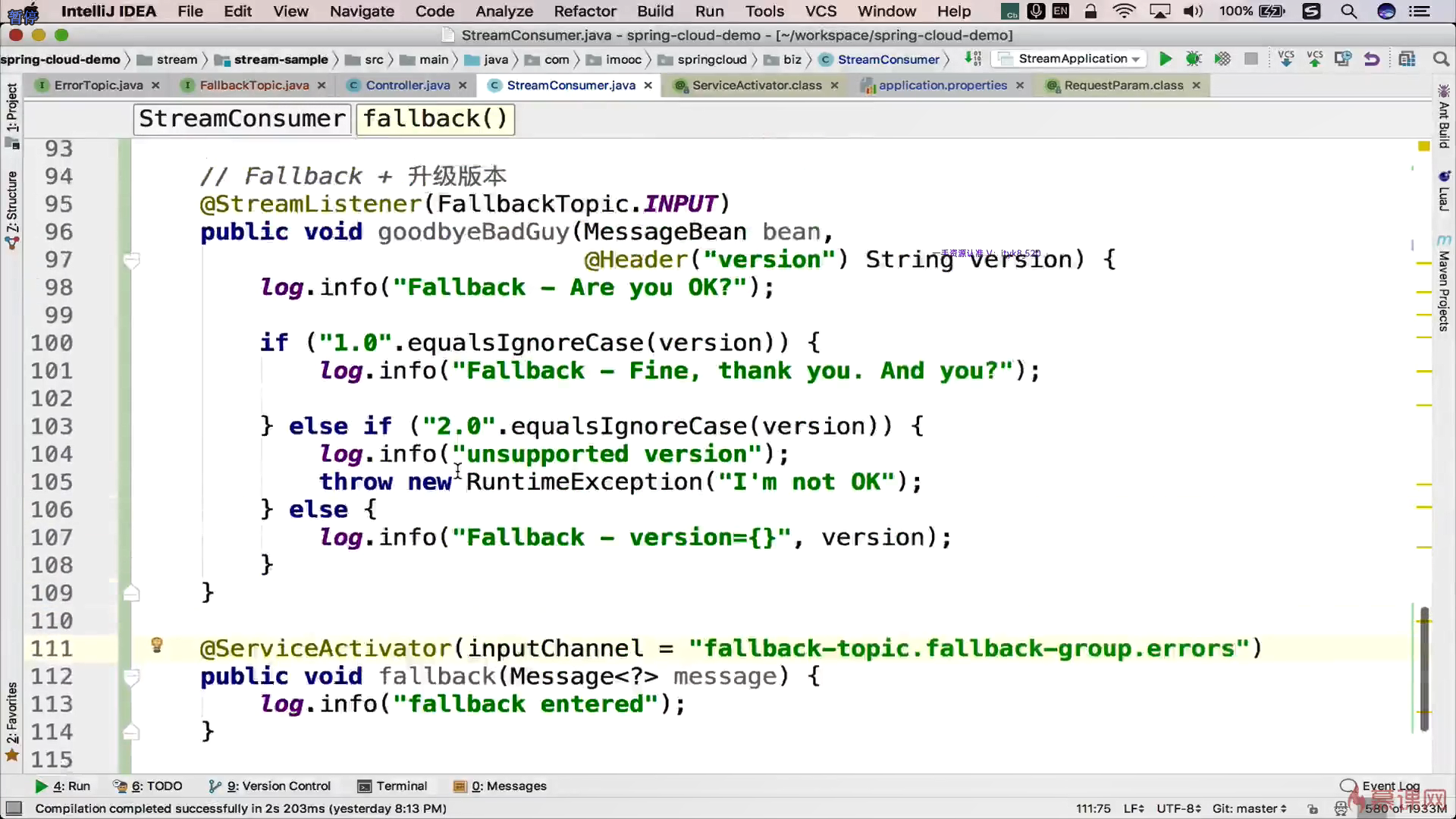1456x819 pixels.
Task: Open the Project Structure icon
Action: (x=1407, y=59)
